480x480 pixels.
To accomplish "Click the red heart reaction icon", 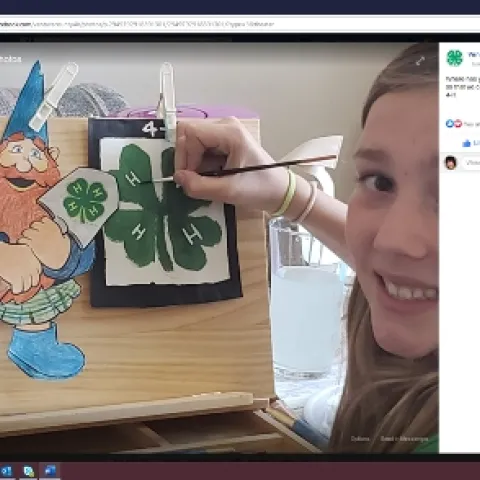I will click(458, 124).
